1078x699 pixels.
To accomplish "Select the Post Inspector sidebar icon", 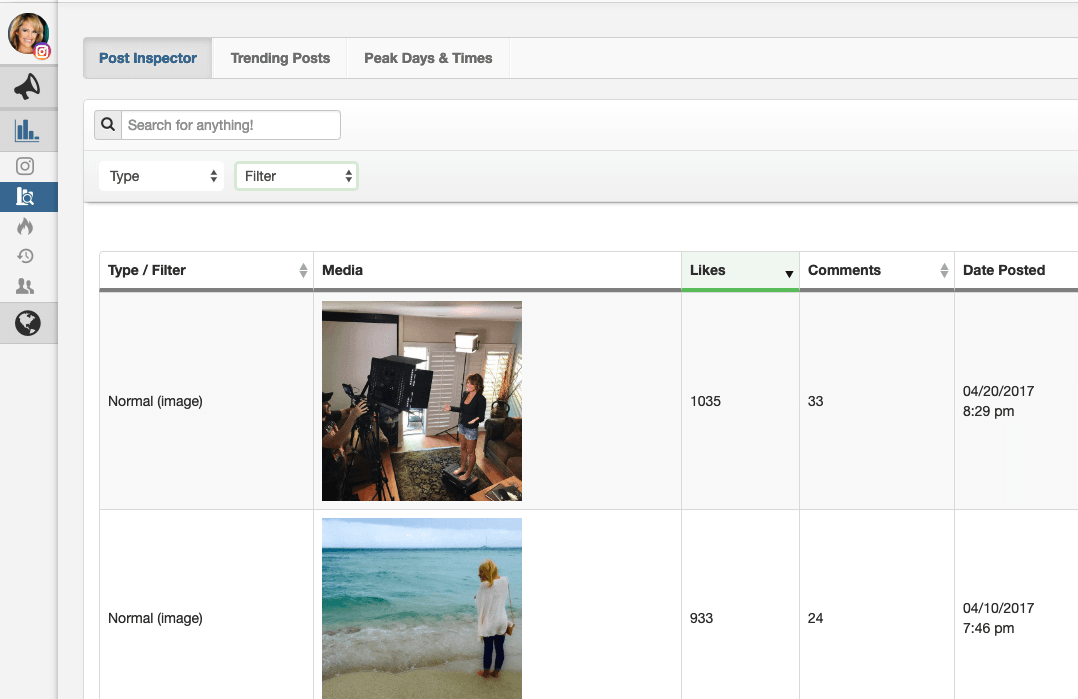I will click(24, 196).
